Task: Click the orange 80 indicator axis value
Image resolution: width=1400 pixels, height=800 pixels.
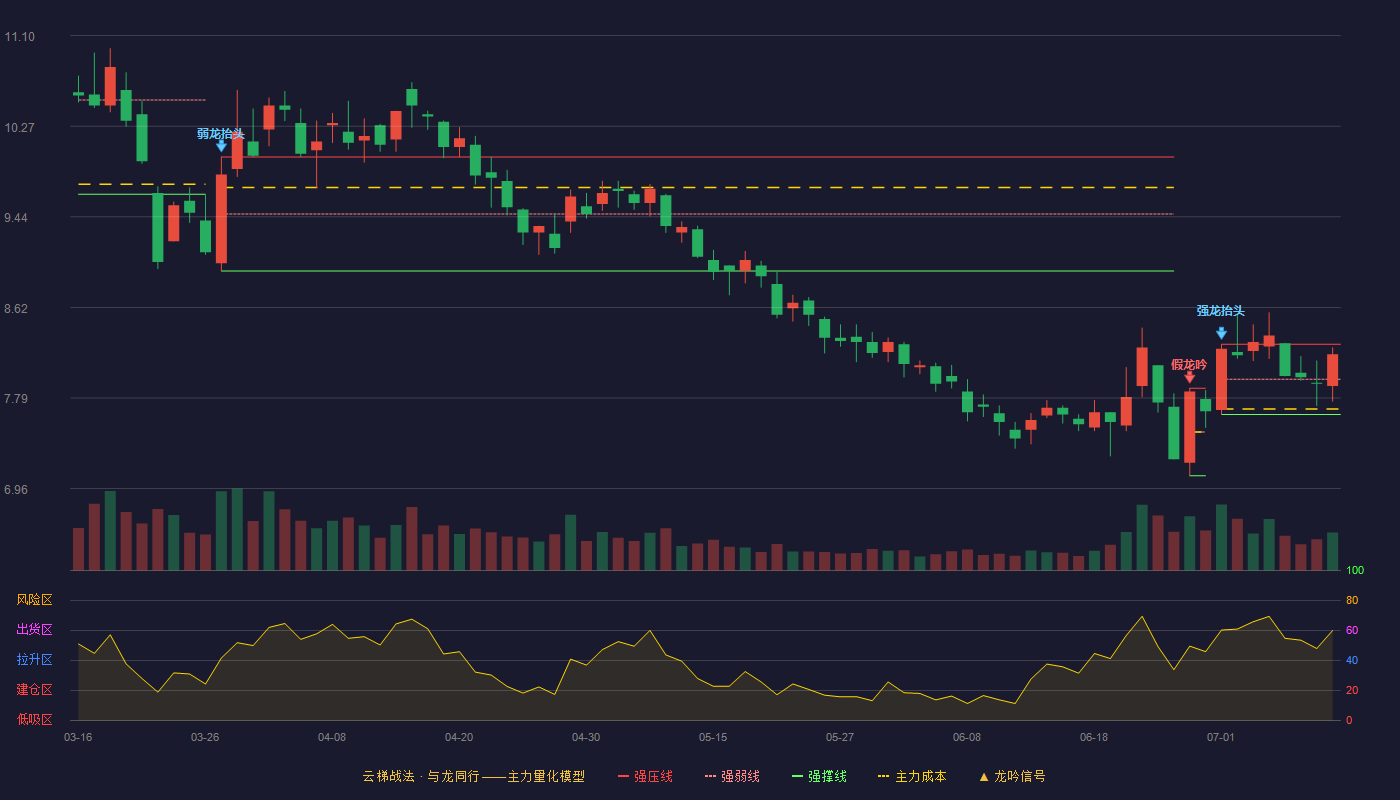Action: click(1352, 600)
